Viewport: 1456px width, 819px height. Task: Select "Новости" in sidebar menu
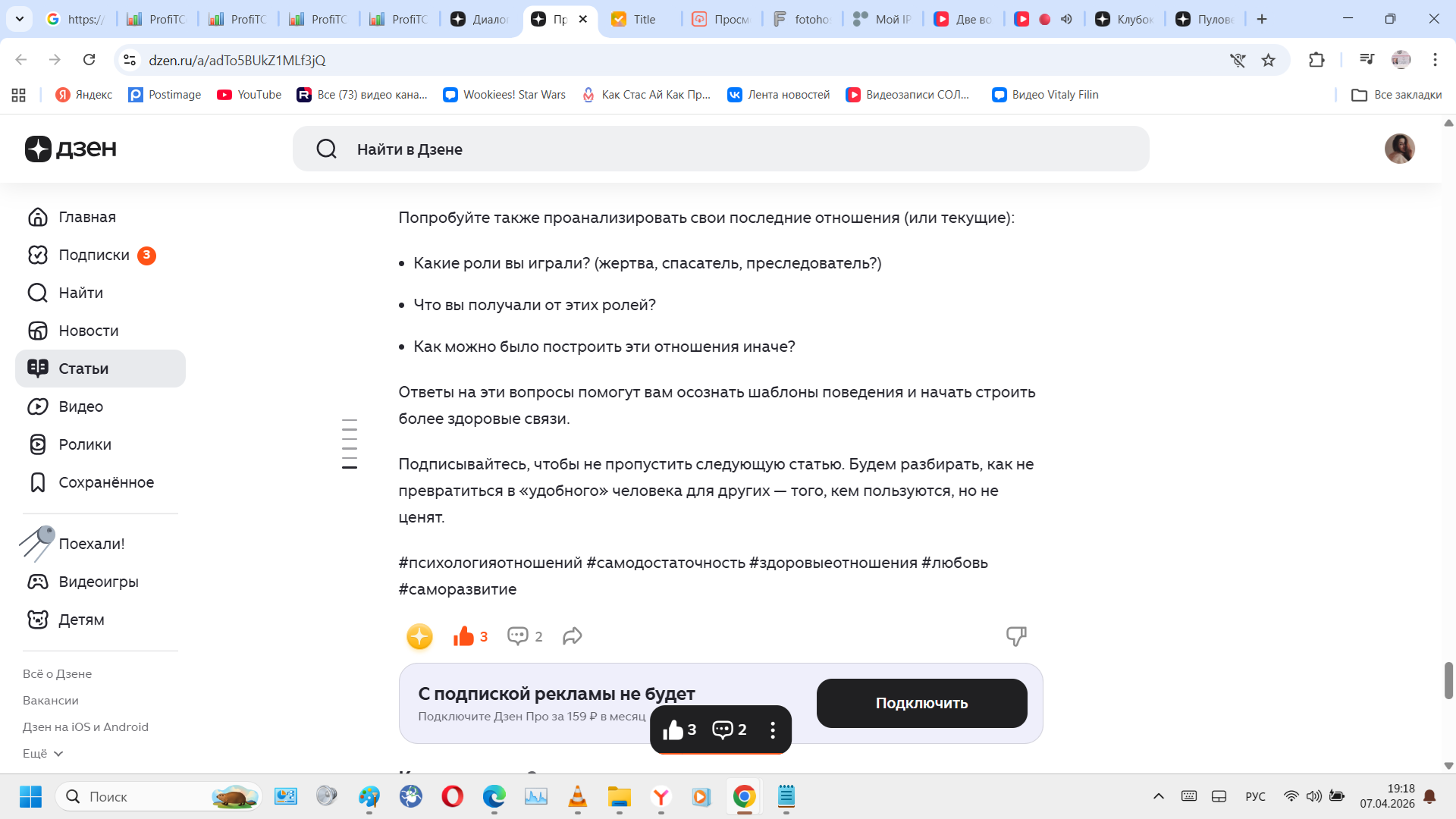[x=88, y=331]
